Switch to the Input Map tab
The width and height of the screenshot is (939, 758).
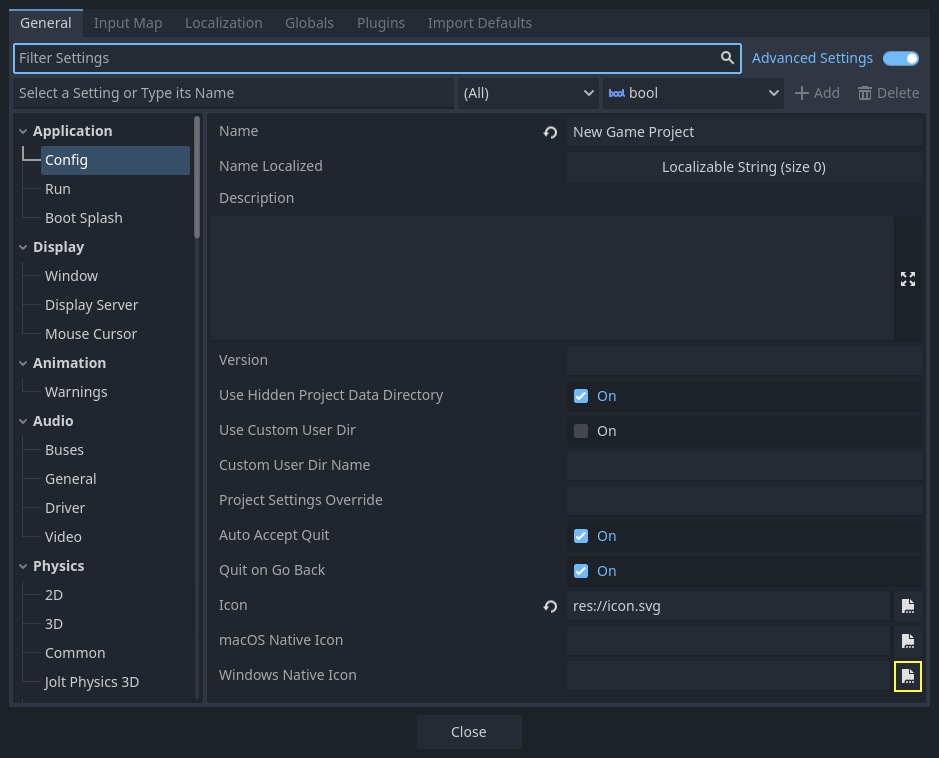(x=128, y=22)
